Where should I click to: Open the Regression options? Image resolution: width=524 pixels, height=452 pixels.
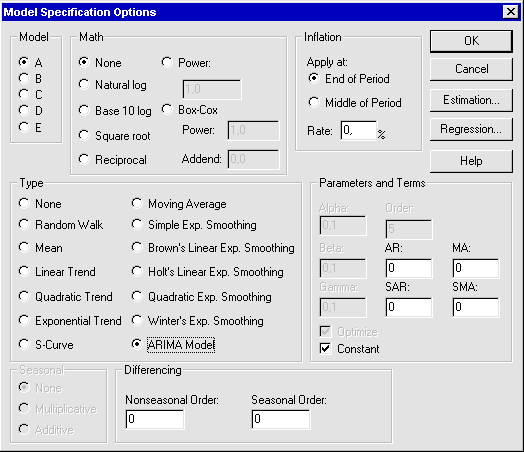tap(471, 129)
